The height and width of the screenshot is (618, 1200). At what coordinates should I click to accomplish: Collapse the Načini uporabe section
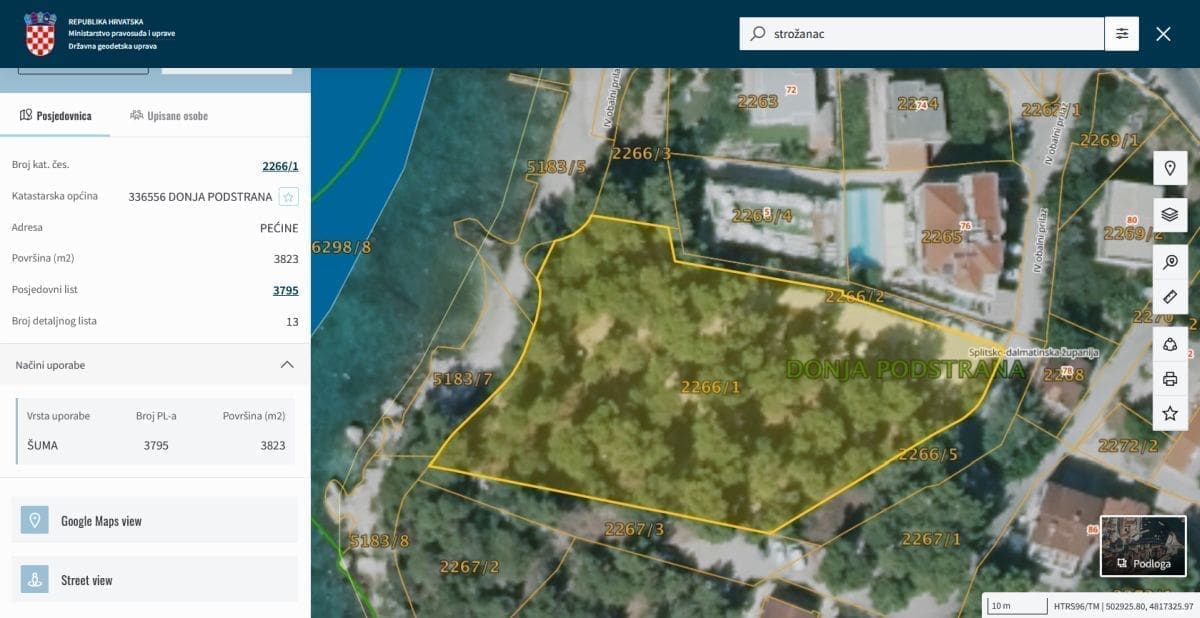pyautogui.click(x=287, y=365)
